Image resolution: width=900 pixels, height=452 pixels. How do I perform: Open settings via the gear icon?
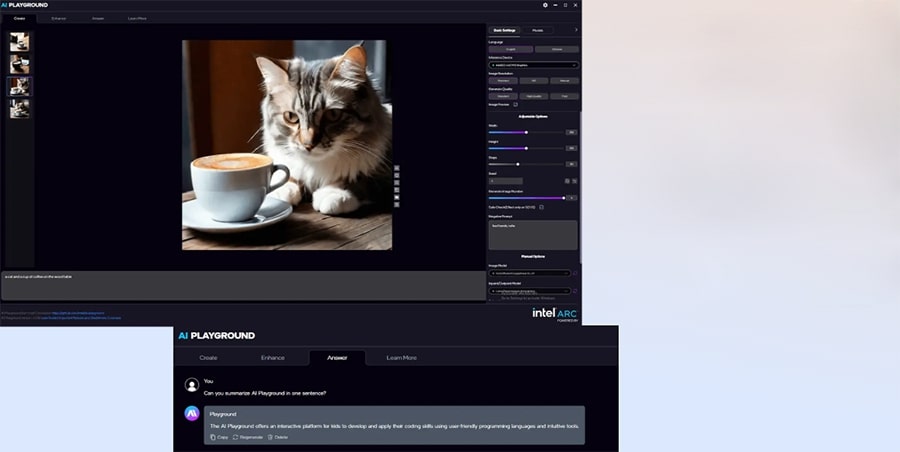[545, 5]
